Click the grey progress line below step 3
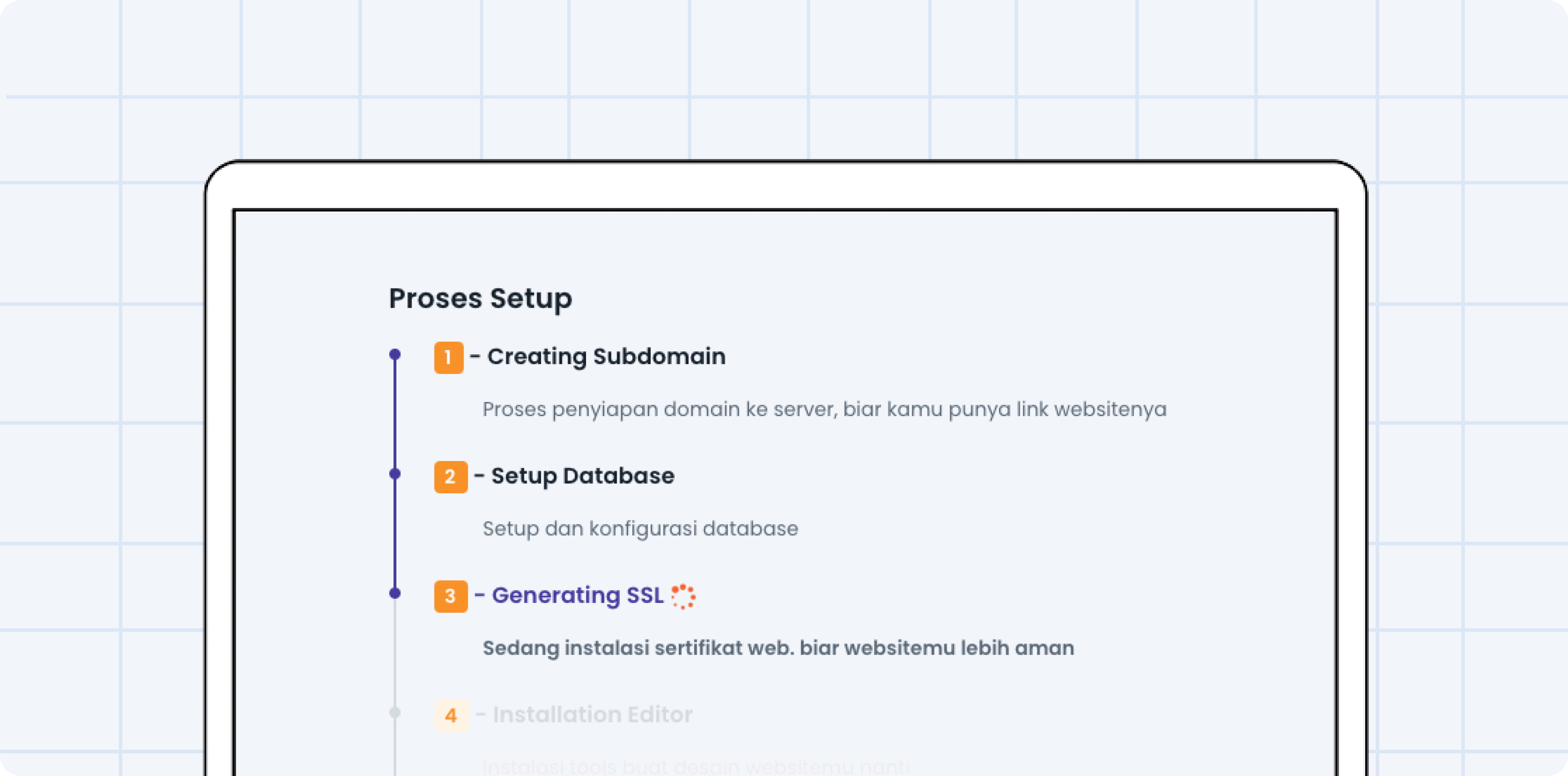The image size is (1568, 776). pos(395,654)
